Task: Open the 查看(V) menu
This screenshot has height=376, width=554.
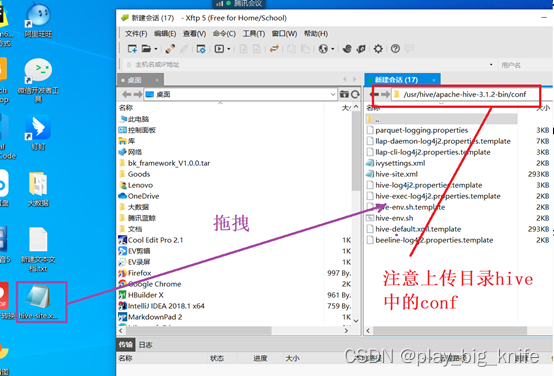Action: tap(194, 34)
